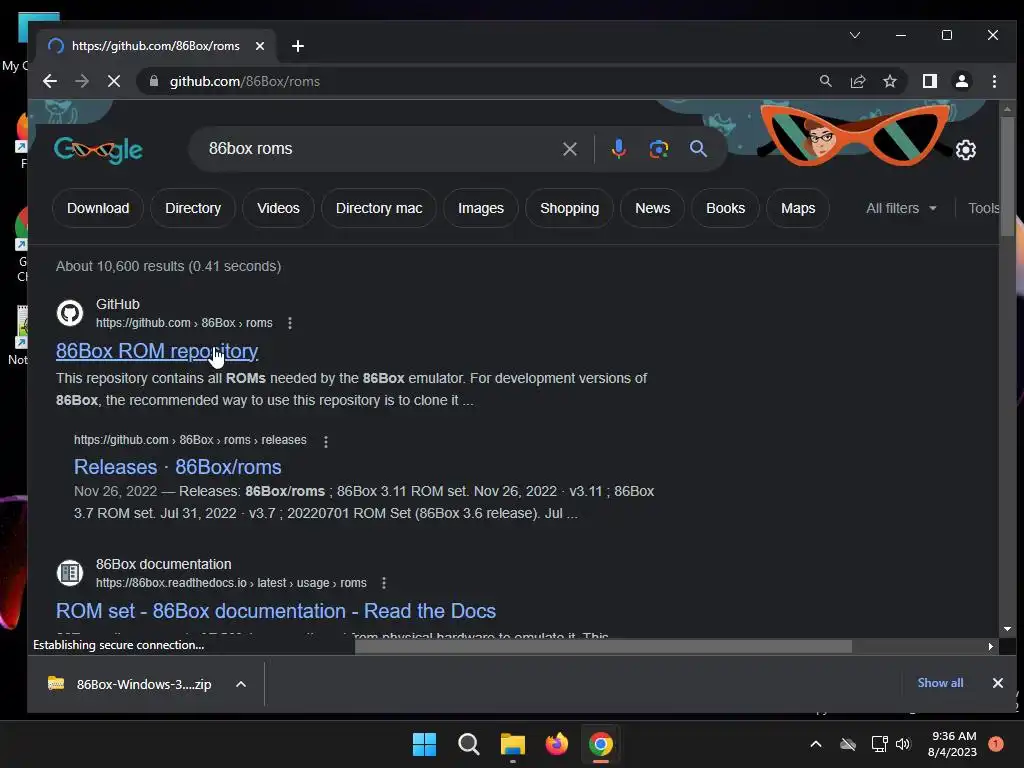Open the Tools search options

[983, 208]
